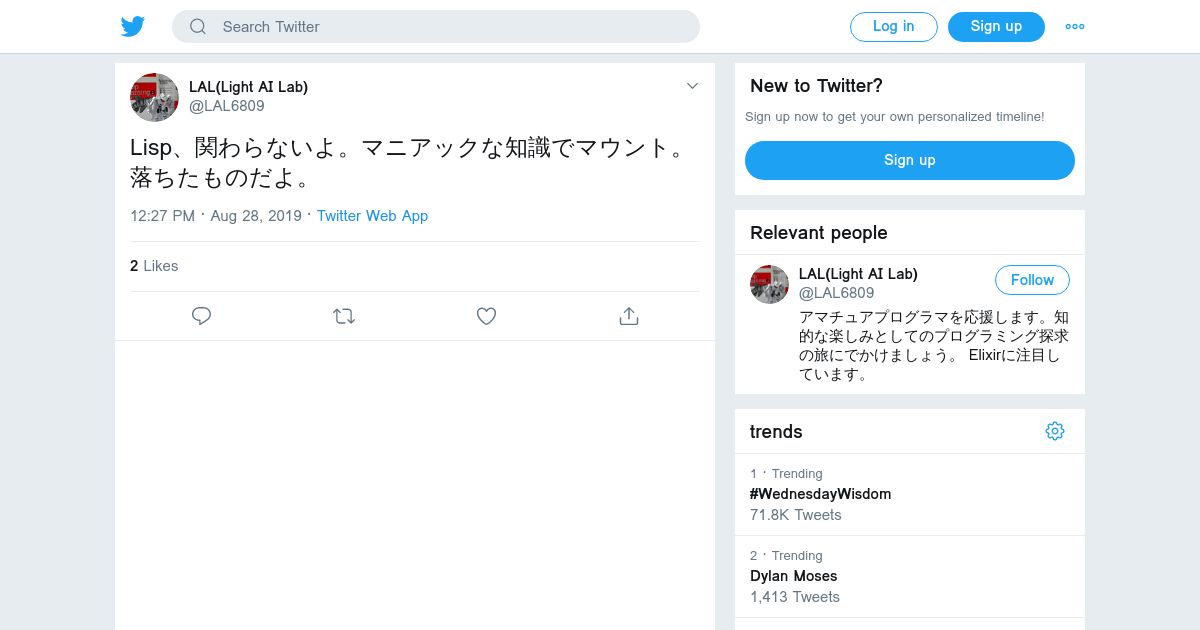Share the tweet via the share icon
This screenshot has width=1200, height=630.
(629, 316)
